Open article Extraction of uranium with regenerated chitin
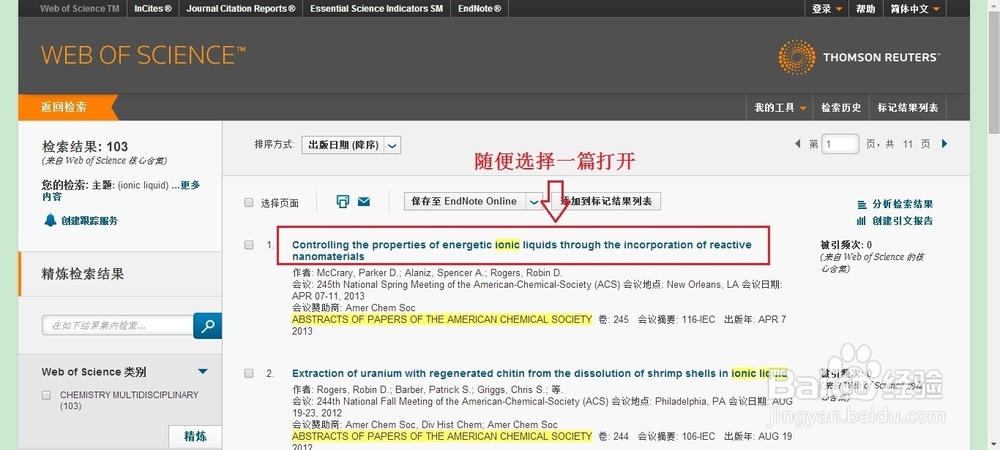 [540, 374]
